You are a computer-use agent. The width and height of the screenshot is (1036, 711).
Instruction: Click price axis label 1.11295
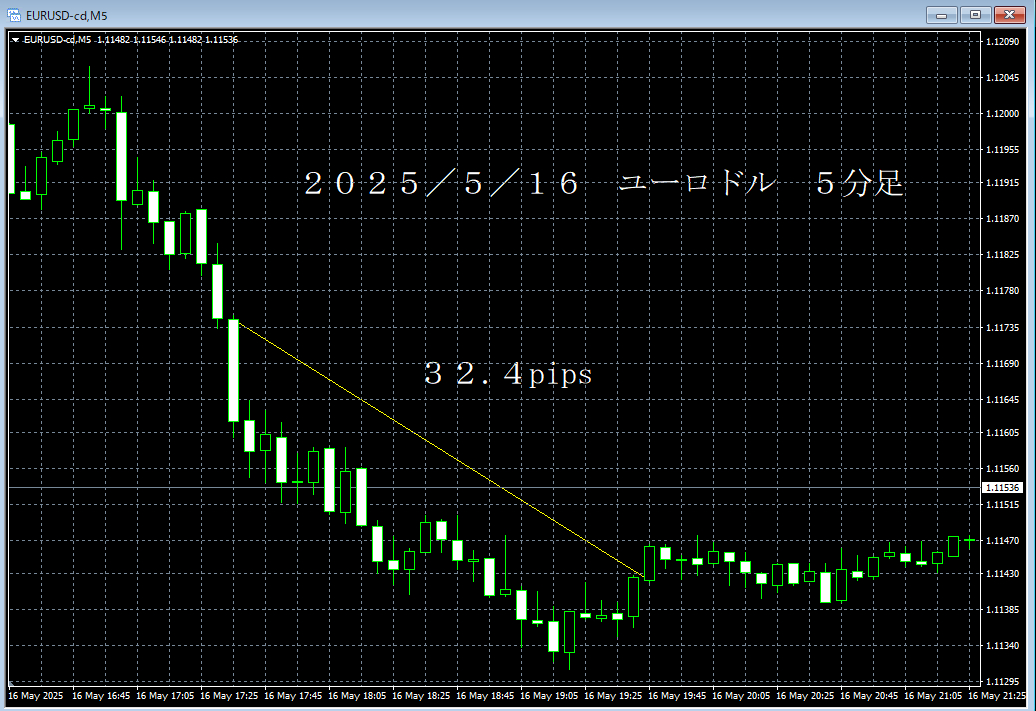[x=1002, y=681]
